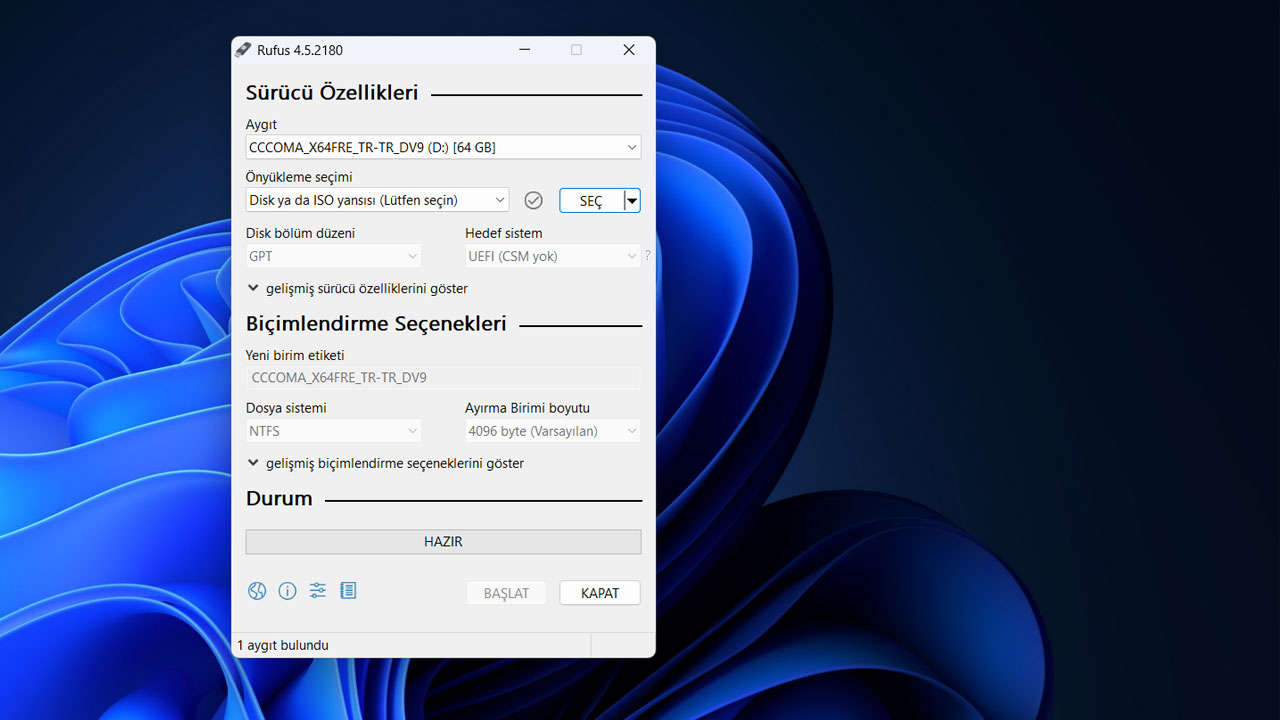The image size is (1280, 720).
Task: Open the settings sliders icon
Action: [x=318, y=591]
